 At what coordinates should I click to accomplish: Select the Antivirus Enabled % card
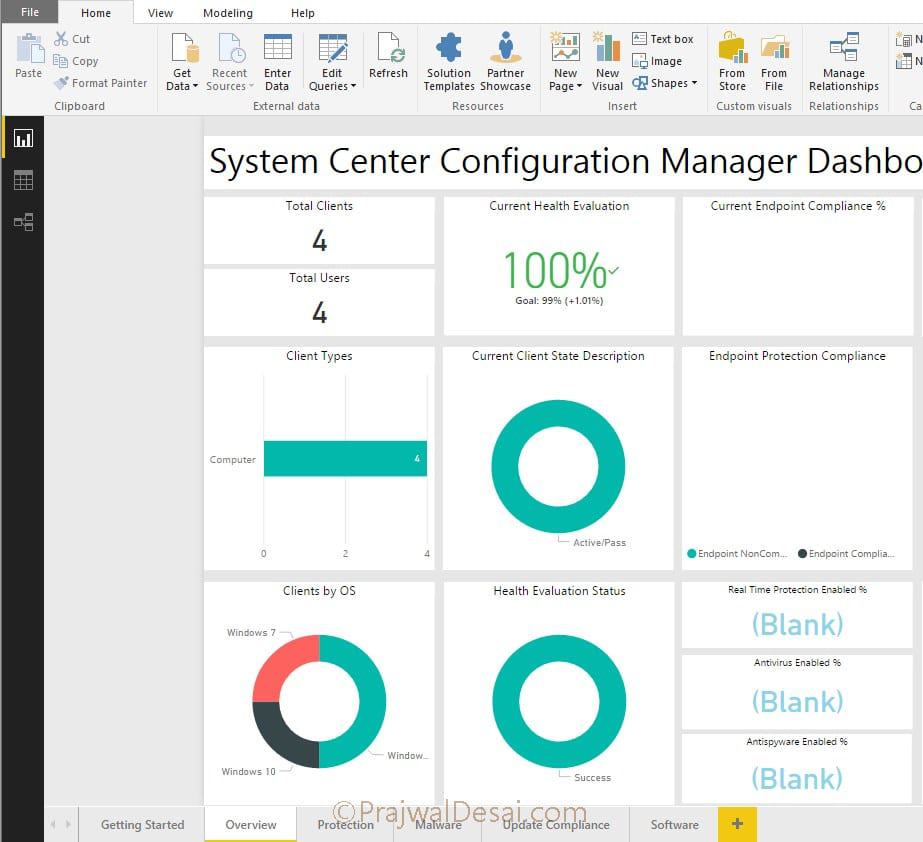[797, 692]
